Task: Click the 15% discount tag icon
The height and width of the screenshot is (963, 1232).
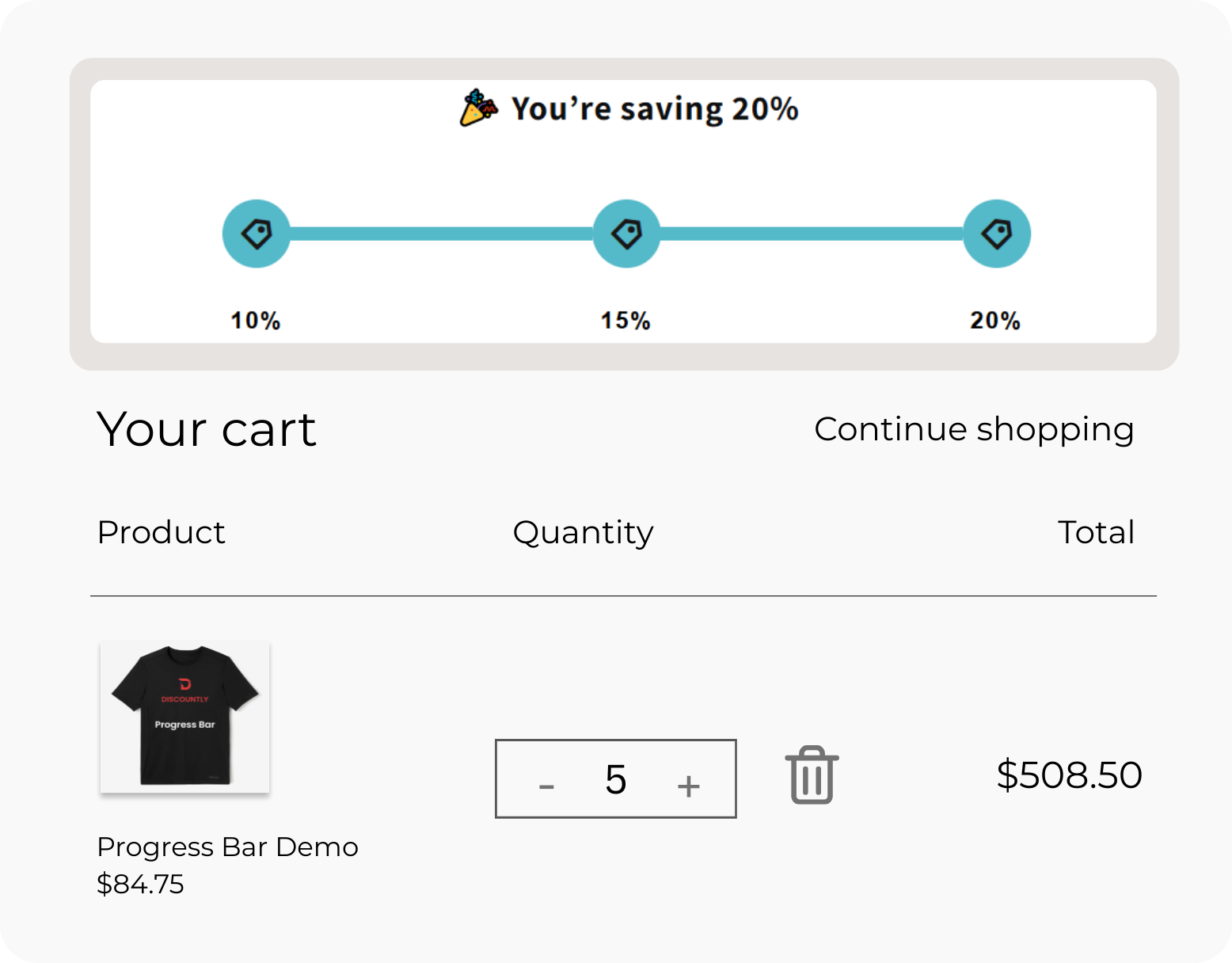Action: click(x=626, y=234)
